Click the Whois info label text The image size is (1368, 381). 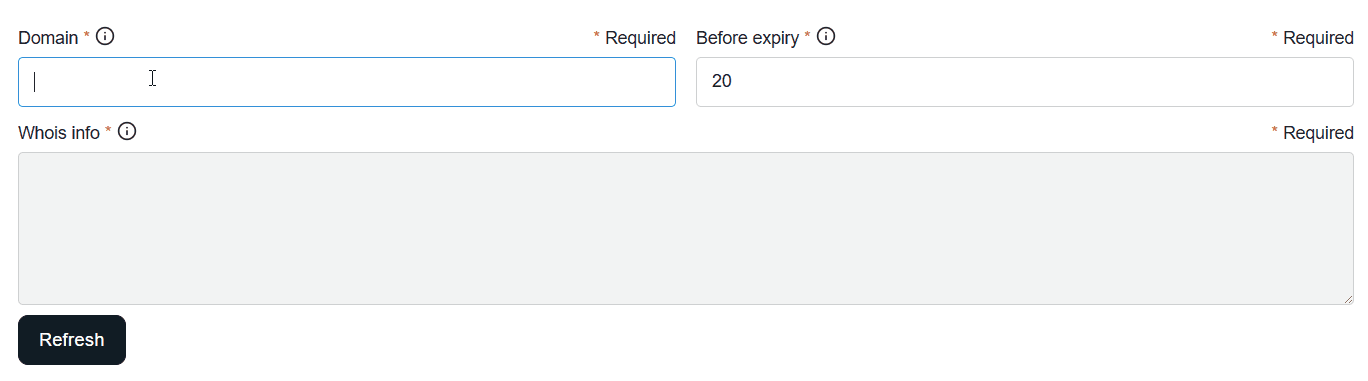(59, 133)
